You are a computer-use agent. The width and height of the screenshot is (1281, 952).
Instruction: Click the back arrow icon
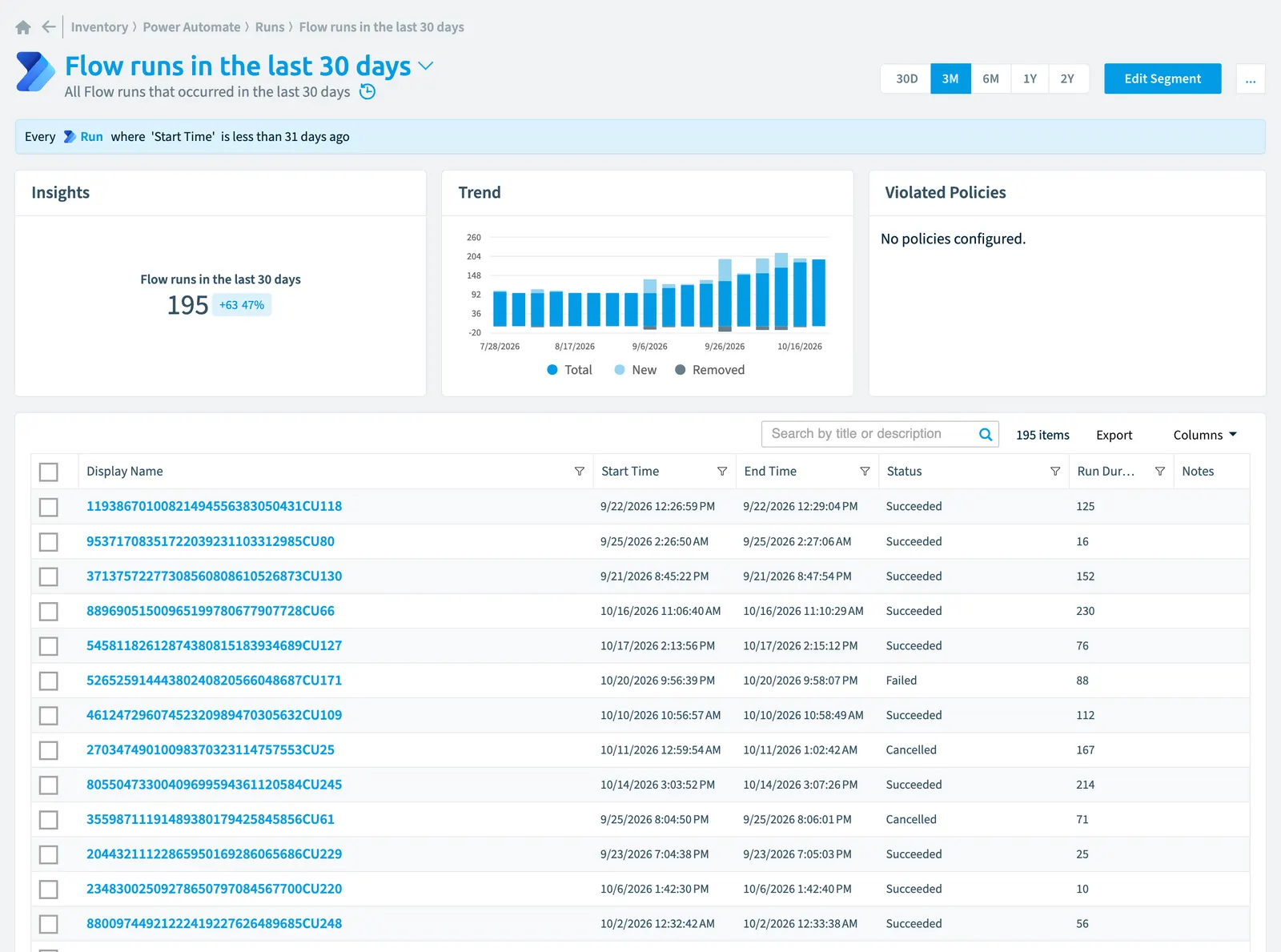[49, 27]
